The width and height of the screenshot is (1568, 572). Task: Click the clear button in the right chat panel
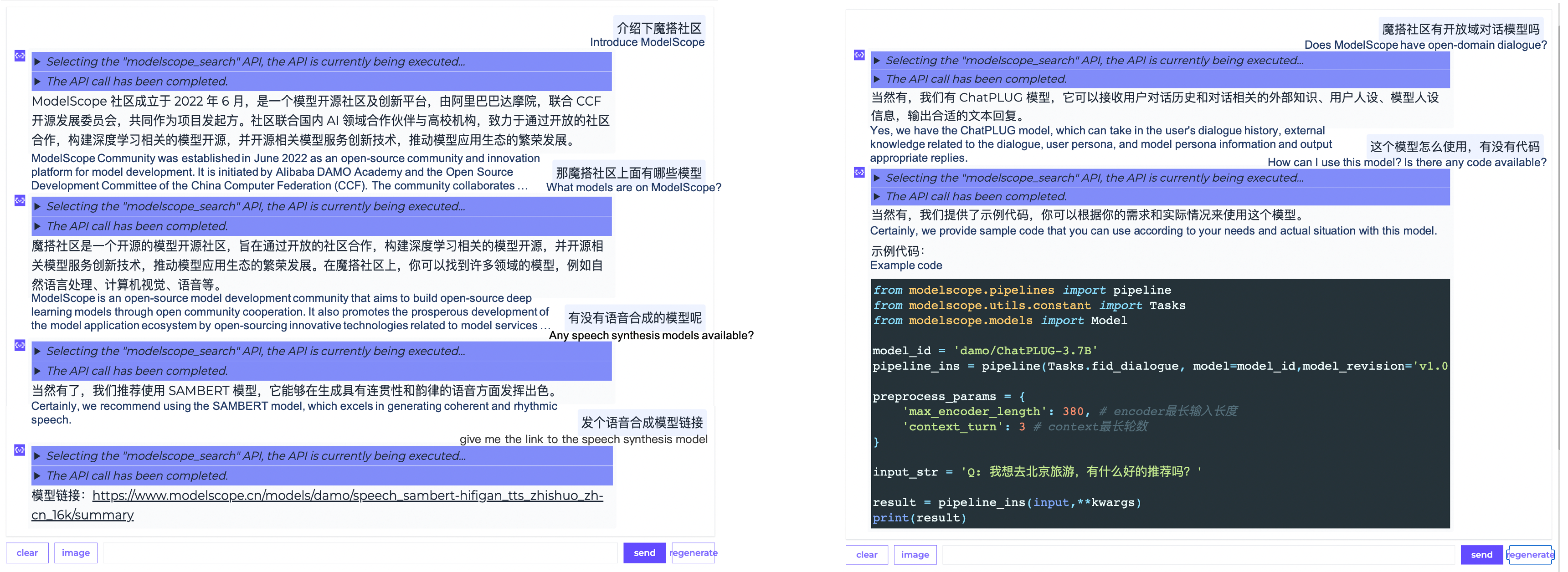867,555
